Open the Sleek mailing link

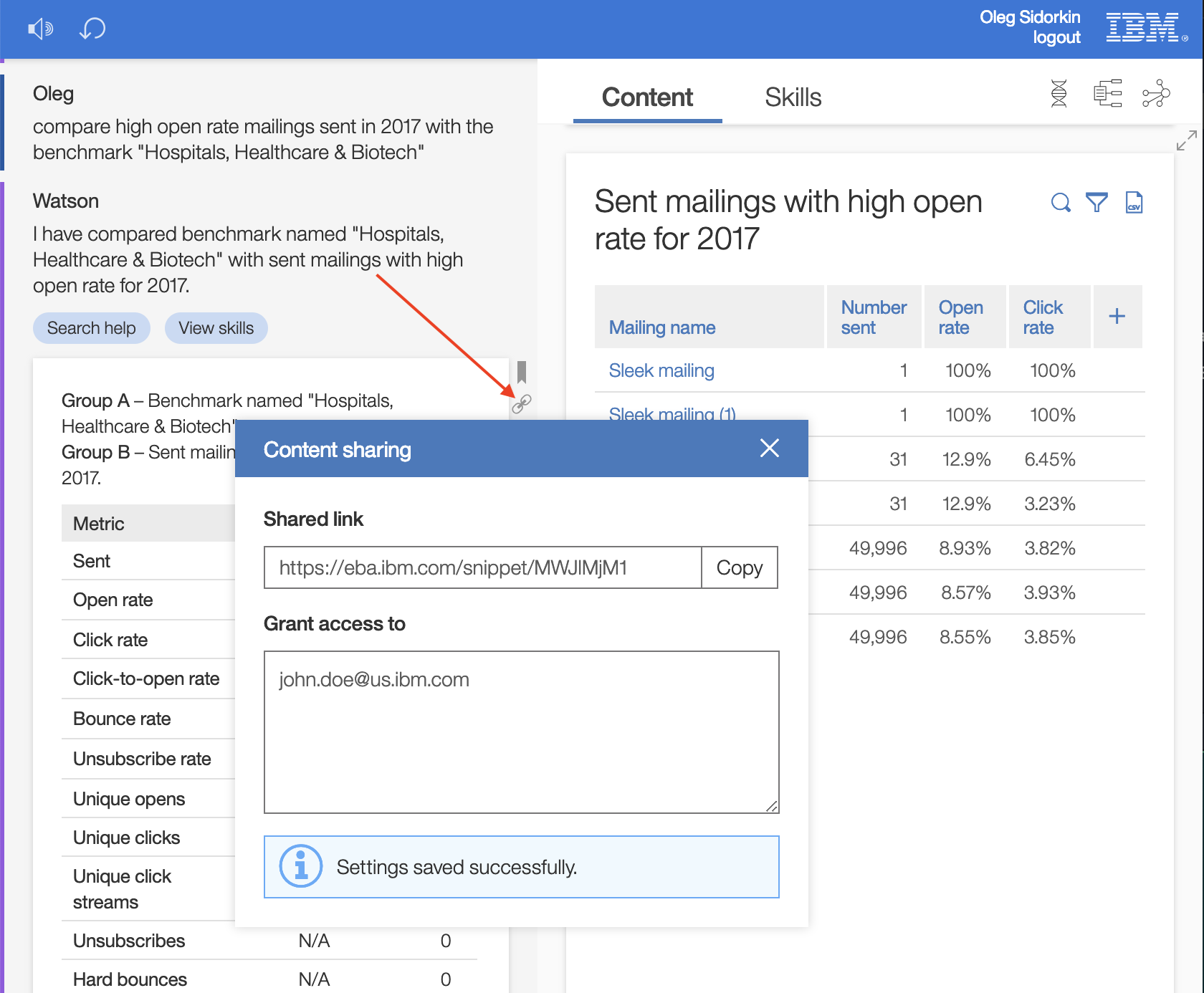(x=661, y=370)
